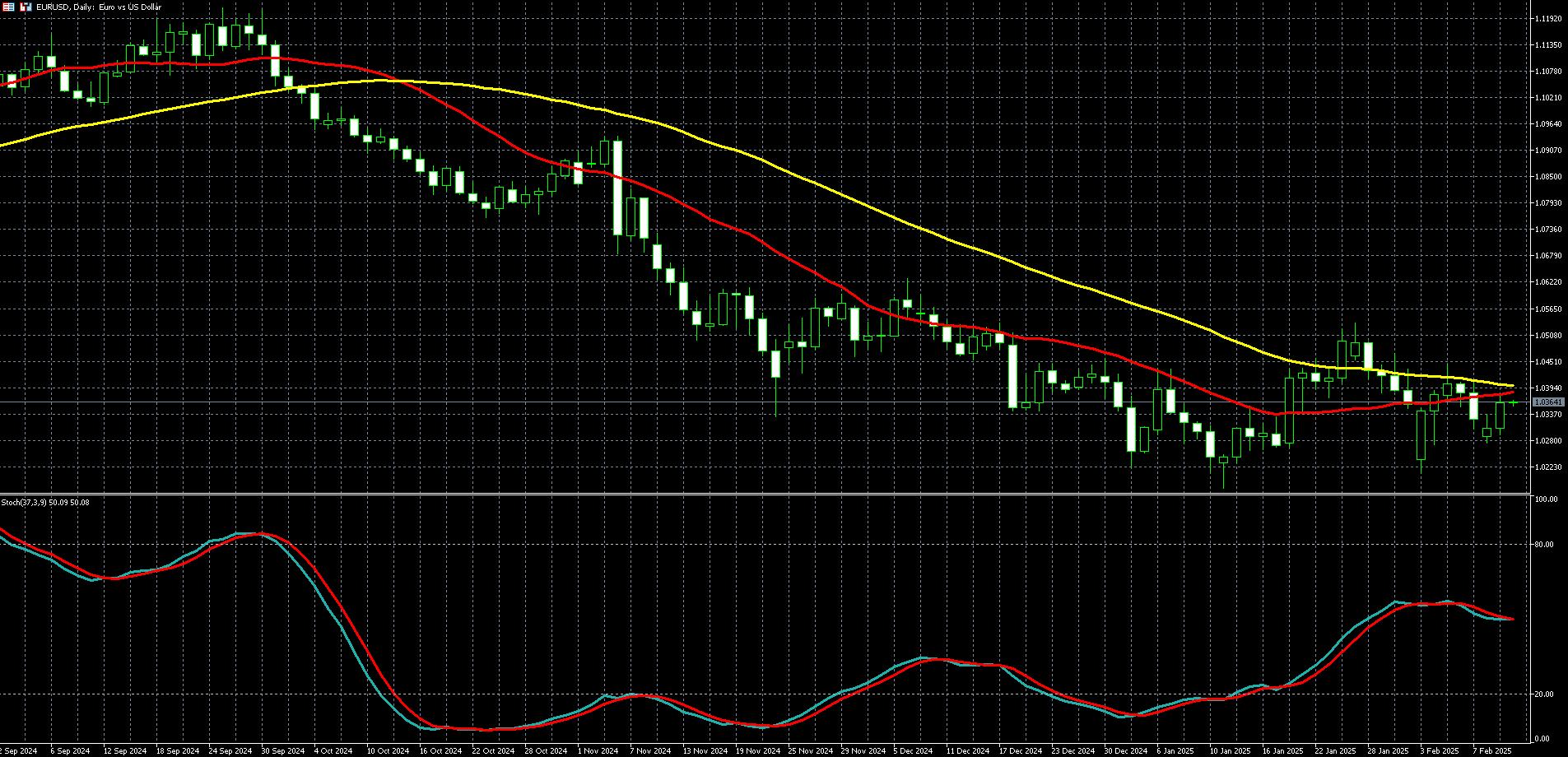The height and width of the screenshot is (757, 1568).
Task: Click the 1.06220 price axis label
Action: point(1548,282)
